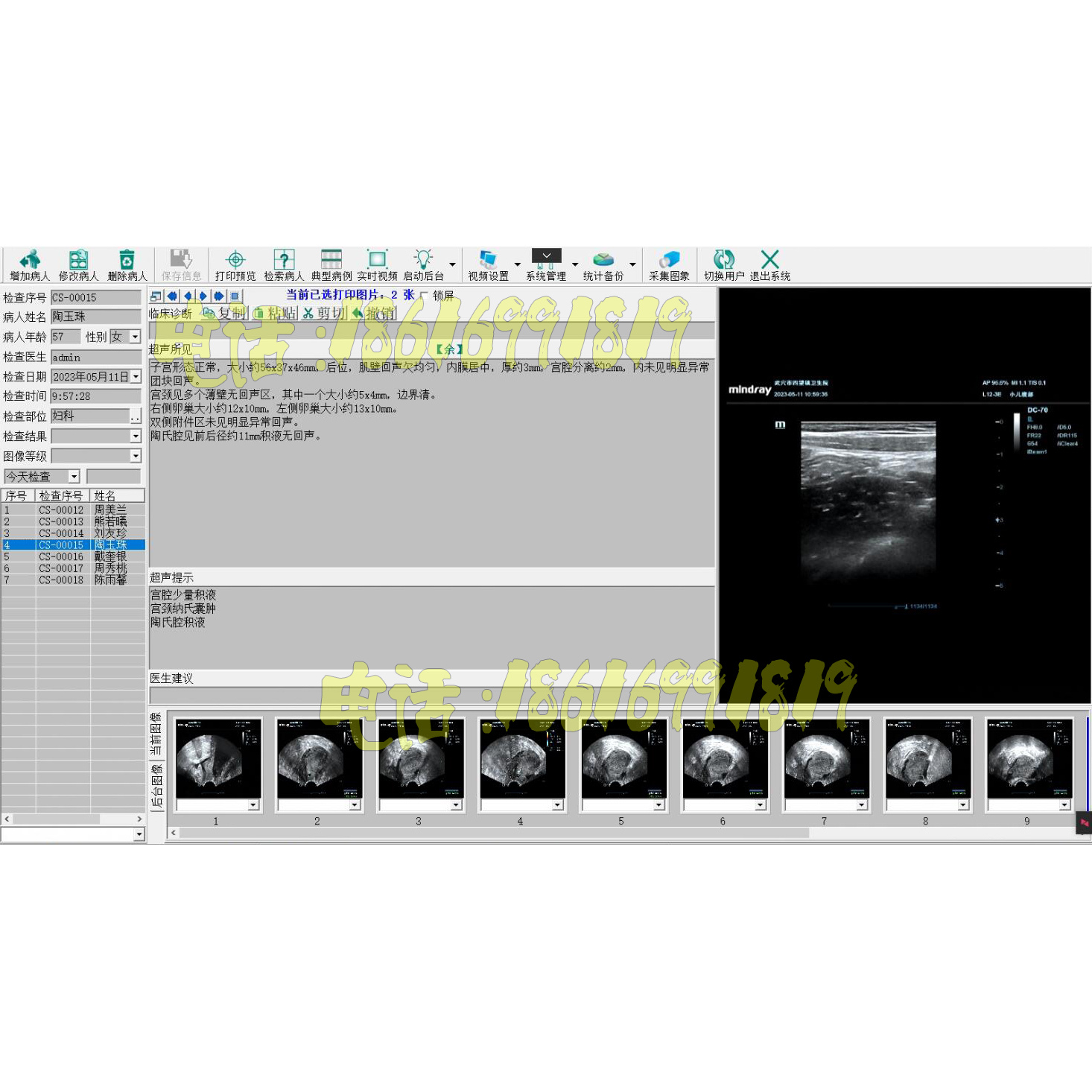This screenshot has height=1092, width=1092.
Task: Select patient row 周秀桃
Action: click(73, 568)
